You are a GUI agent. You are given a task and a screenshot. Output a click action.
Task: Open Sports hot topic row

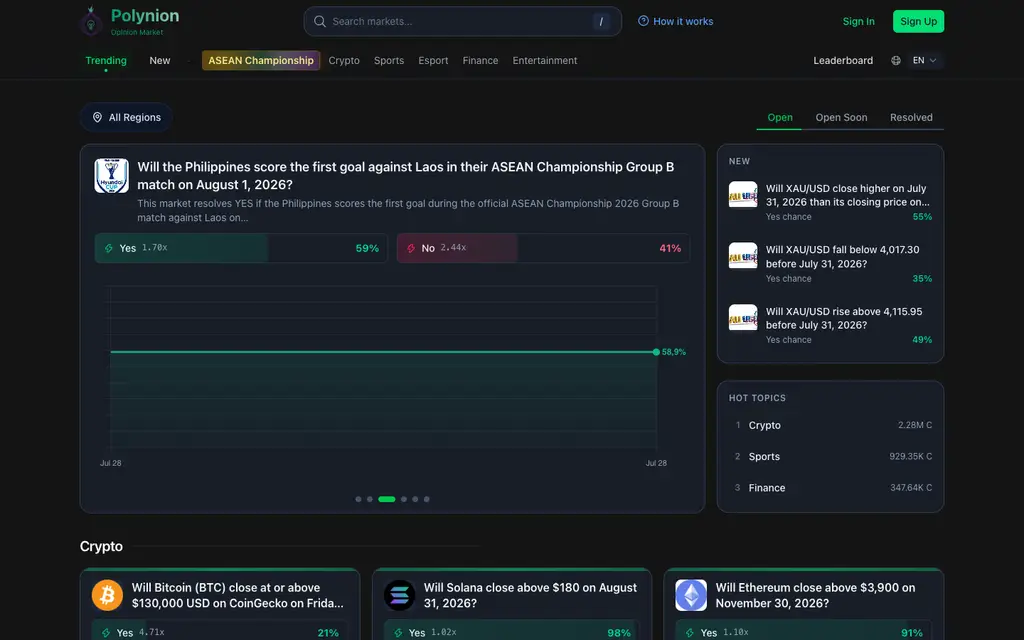pyautogui.click(x=830, y=456)
